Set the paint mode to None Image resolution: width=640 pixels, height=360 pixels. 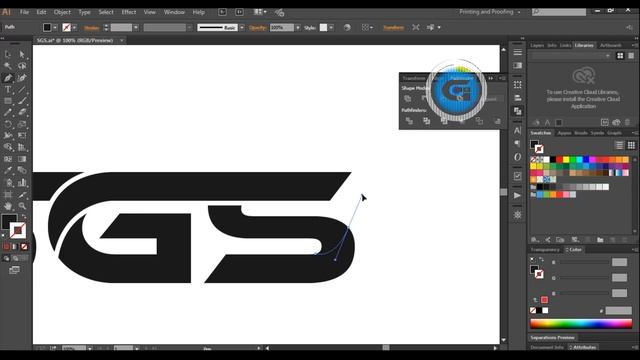pyautogui.click(x=24, y=247)
